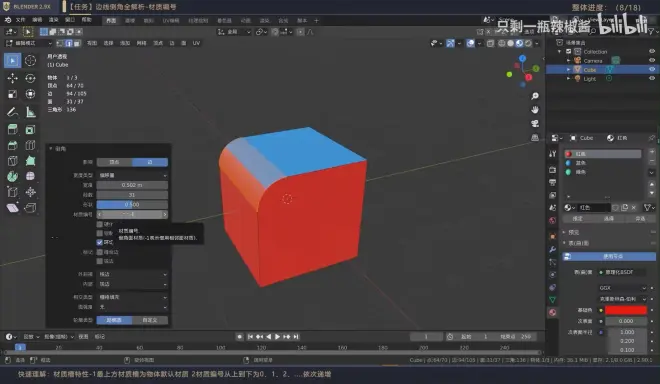Viewport: 660px width, 384px height.
Task: Pick the Measure ruler tool
Action: click(x=30, y=112)
